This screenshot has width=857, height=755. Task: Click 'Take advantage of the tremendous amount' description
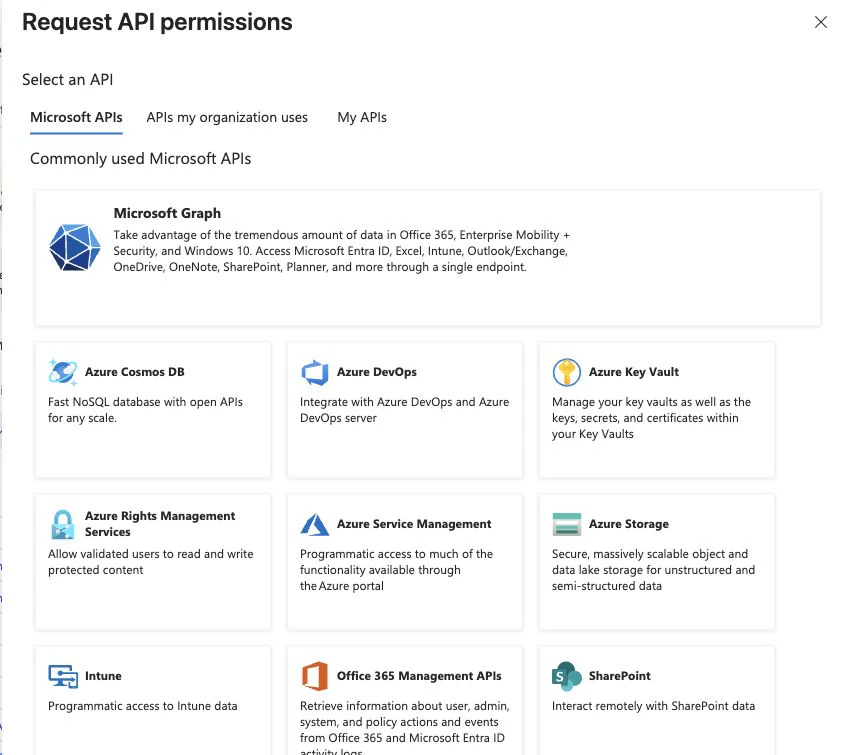pos(342,251)
